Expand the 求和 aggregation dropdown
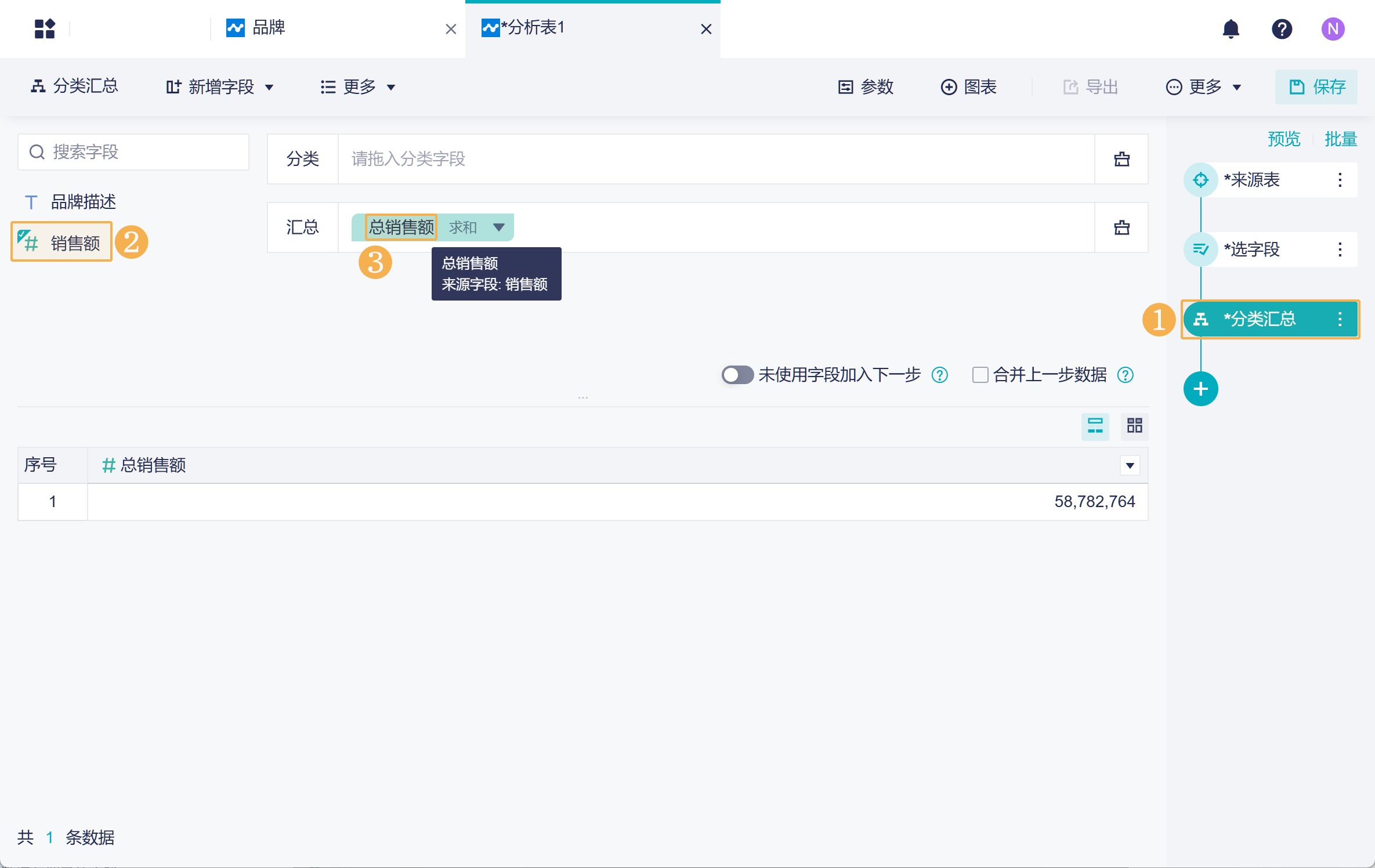This screenshot has height=868, width=1375. [498, 227]
